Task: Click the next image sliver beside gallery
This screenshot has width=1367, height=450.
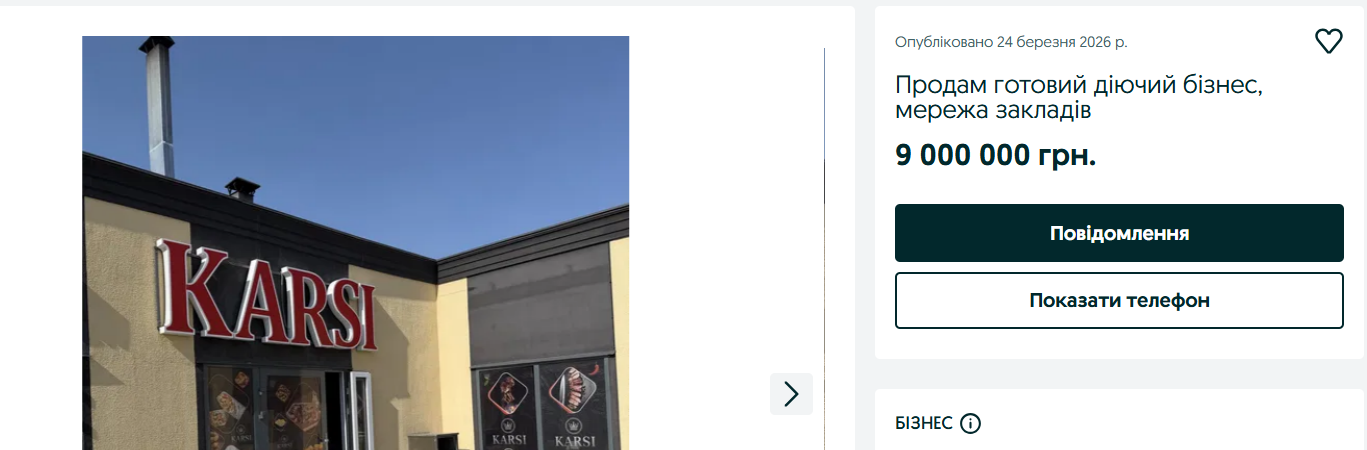Action: point(824,248)
